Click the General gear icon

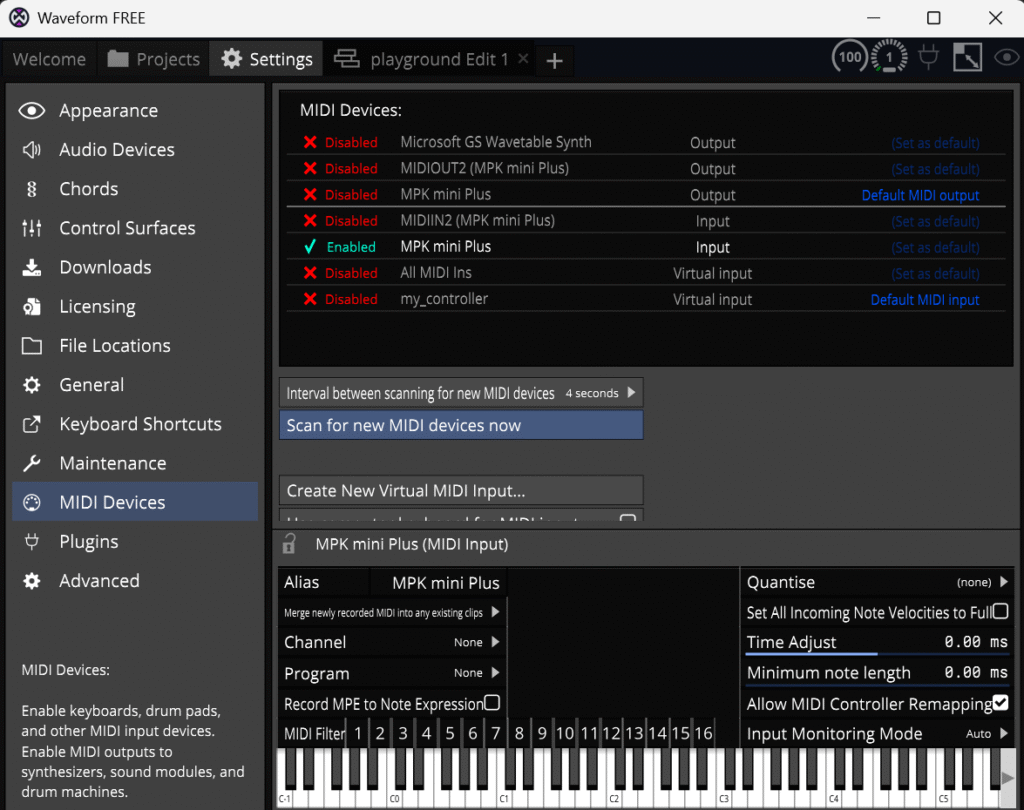(x=31, y=385)
